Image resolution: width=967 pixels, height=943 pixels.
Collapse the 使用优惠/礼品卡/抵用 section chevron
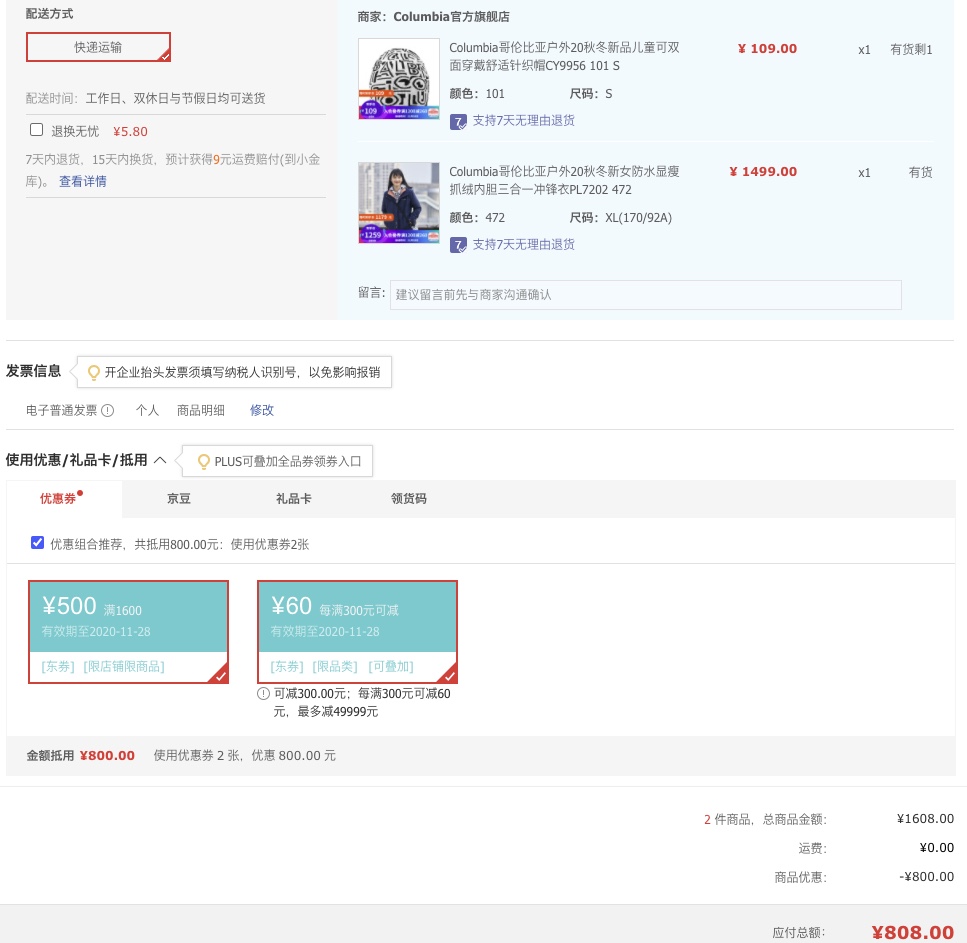160,460
